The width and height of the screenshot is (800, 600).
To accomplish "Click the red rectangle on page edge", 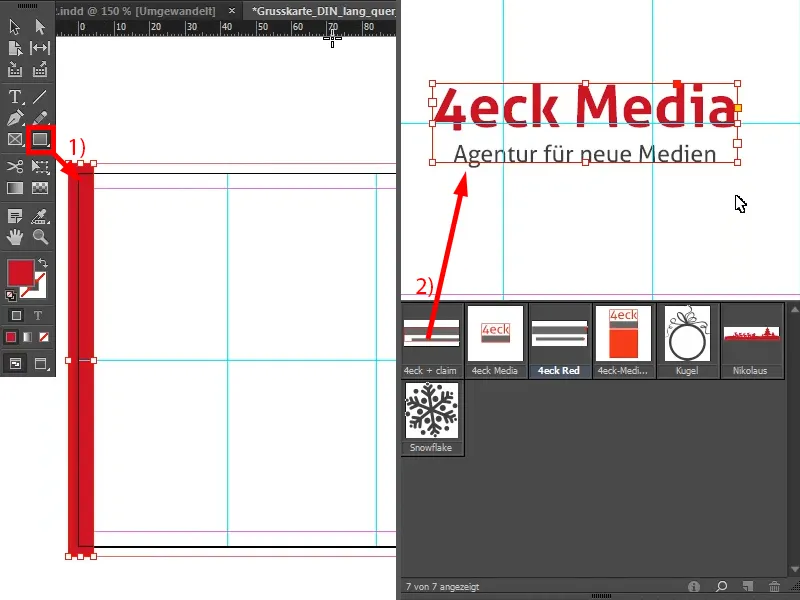I will [x=81, y=360].
